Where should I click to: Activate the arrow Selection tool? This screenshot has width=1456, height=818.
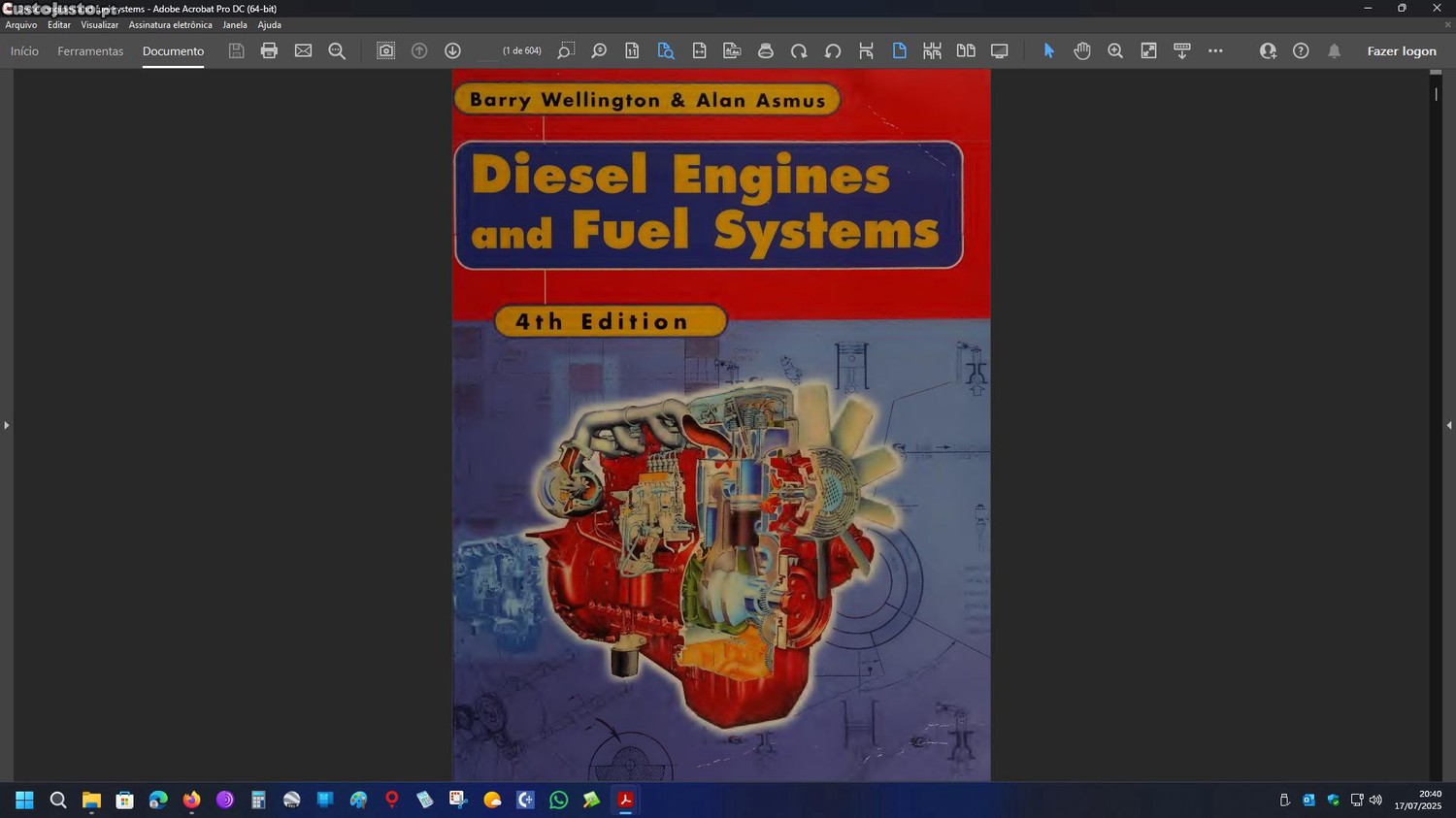pyautogui.click(x=1048, y=50)
